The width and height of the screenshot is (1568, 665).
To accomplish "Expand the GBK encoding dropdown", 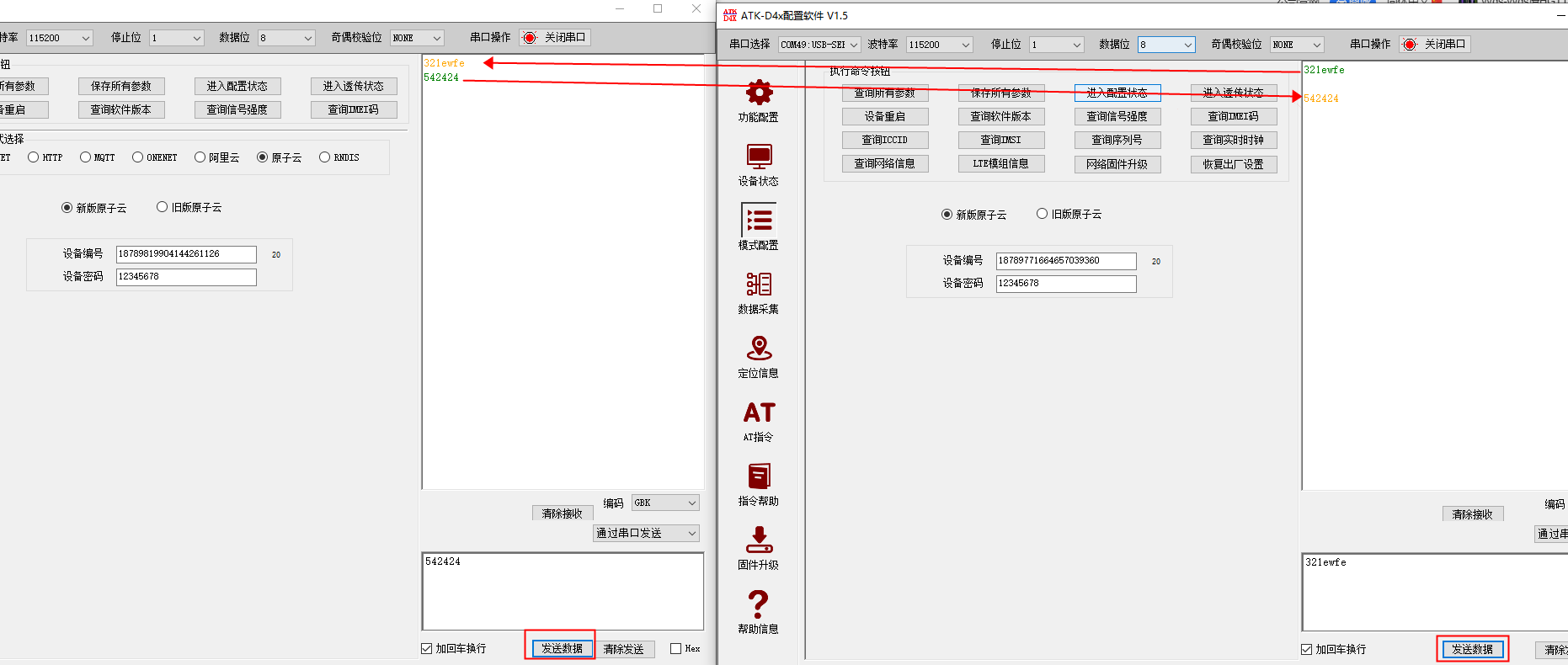I will point(665,503).
